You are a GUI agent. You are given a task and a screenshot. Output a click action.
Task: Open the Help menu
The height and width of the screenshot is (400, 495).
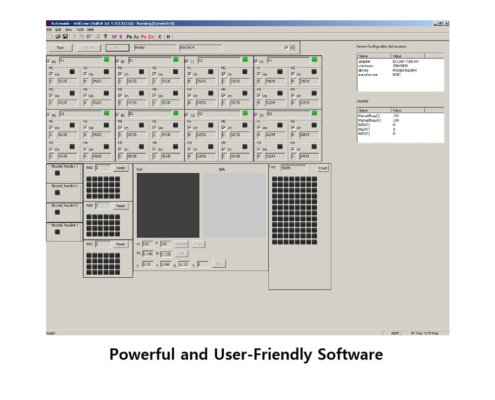coord(90,30)
